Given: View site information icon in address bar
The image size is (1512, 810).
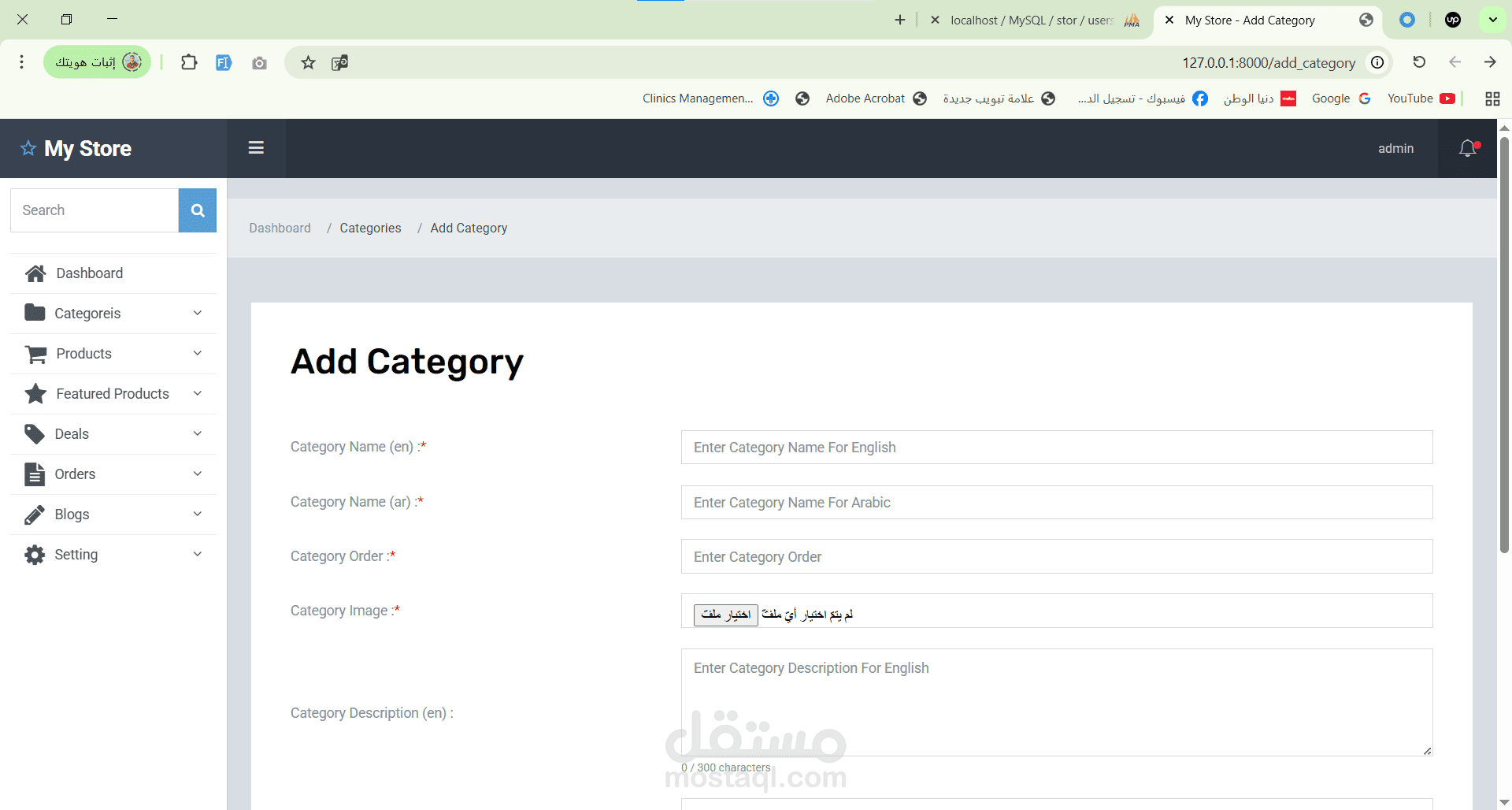Looking at the screenshot, I should (x=1377, y=62).
